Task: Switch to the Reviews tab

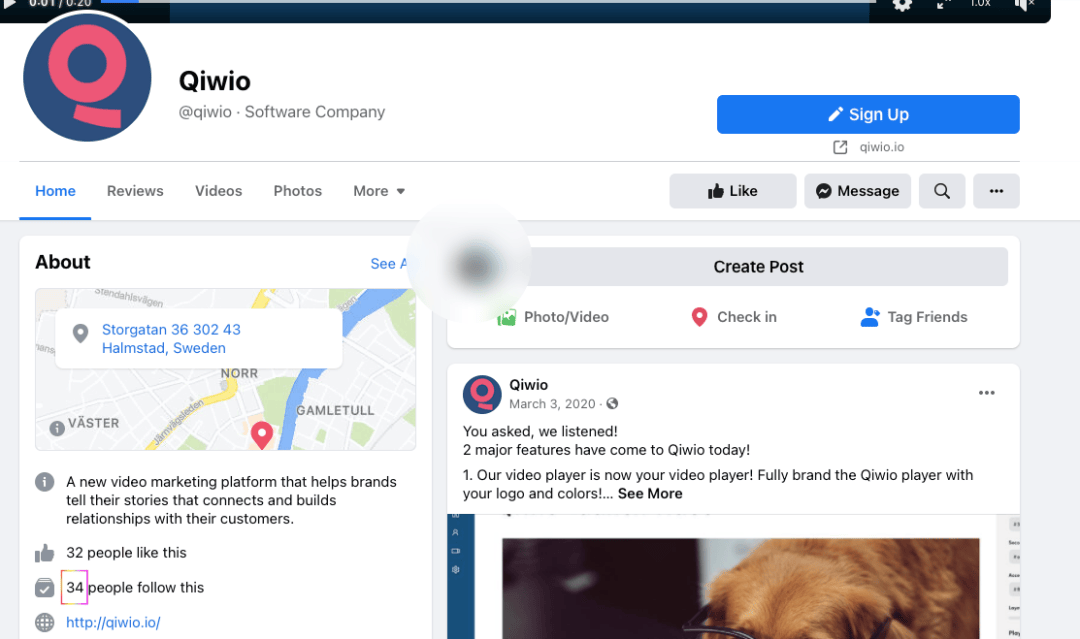Action: [x=135, y=191]
